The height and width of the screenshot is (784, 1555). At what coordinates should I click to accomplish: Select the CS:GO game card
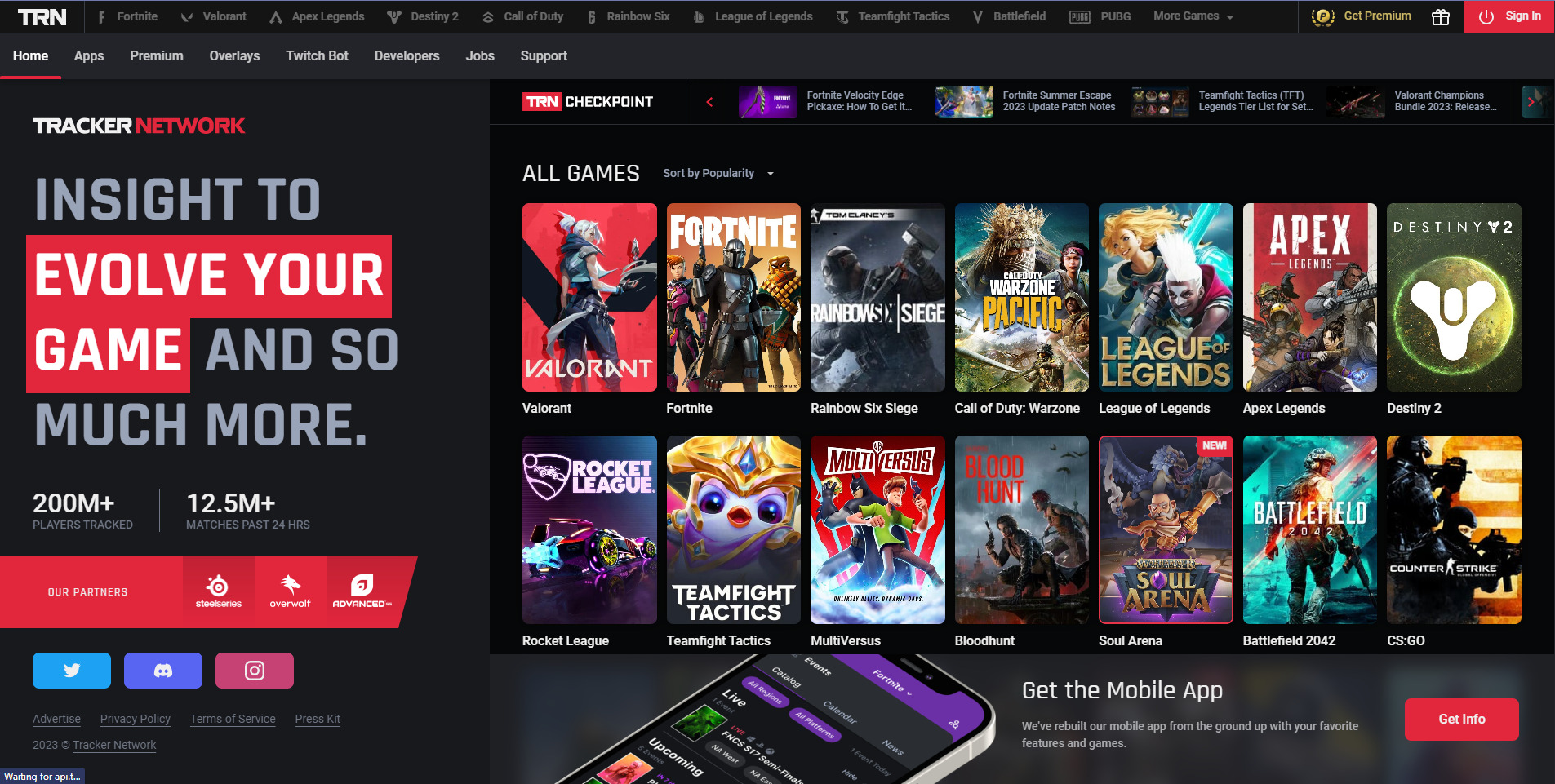tap(1454, 543)
